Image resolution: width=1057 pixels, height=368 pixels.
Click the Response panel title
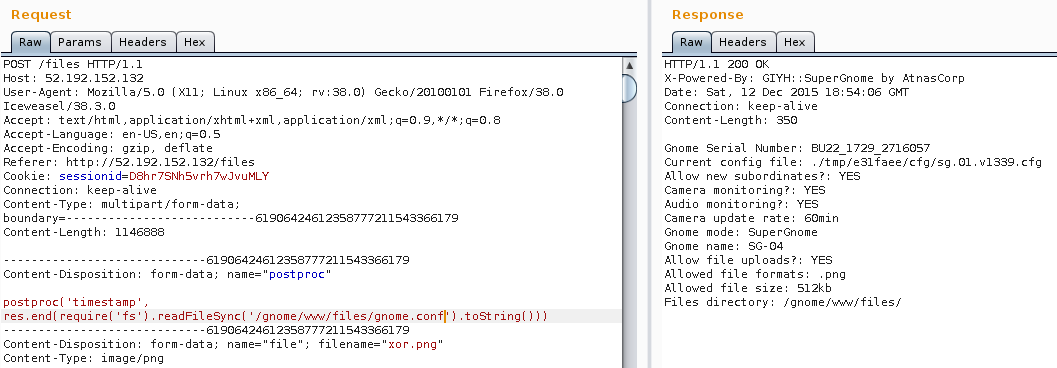708,14
